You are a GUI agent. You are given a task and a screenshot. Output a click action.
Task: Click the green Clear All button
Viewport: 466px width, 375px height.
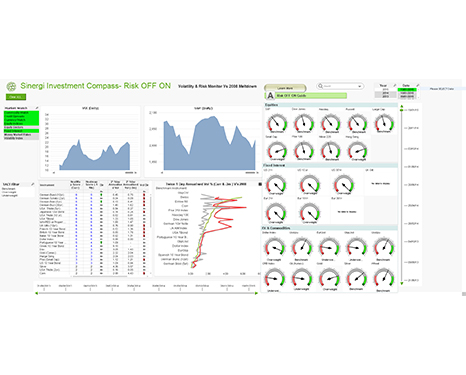(16, 97)
